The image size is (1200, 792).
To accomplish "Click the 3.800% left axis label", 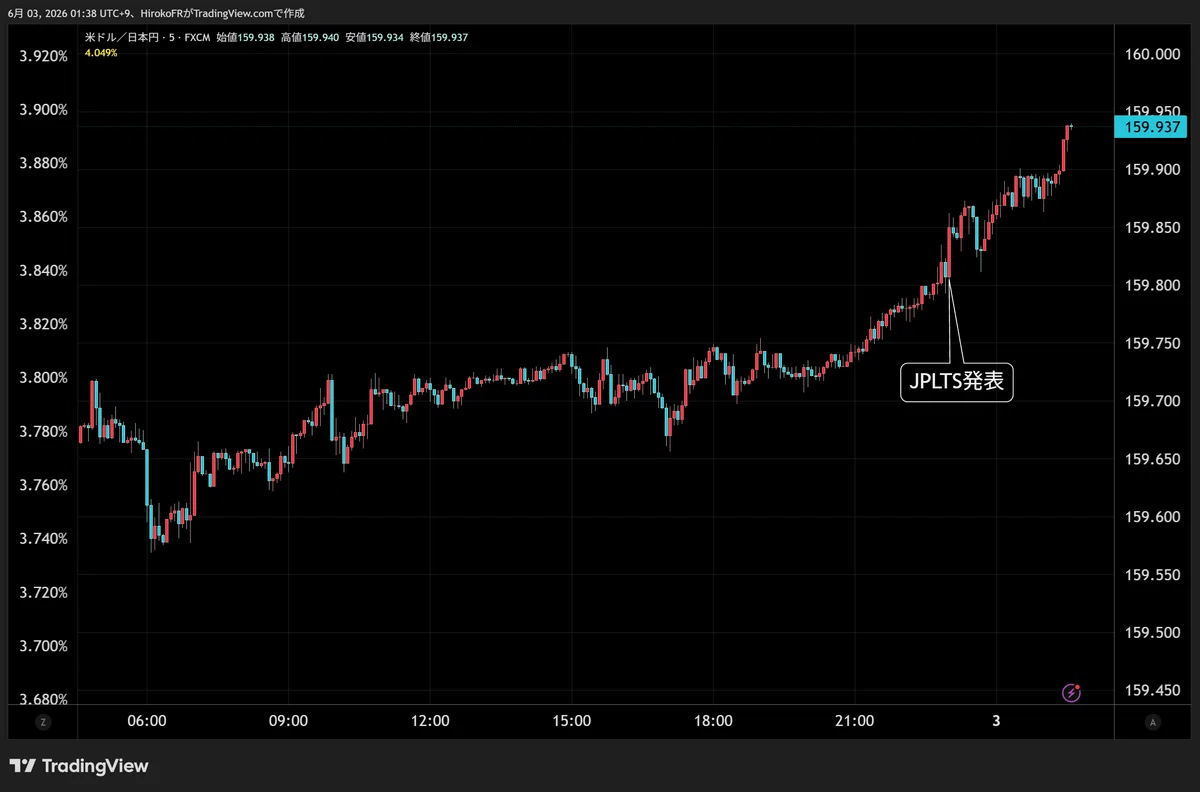I will pos(44,378).
